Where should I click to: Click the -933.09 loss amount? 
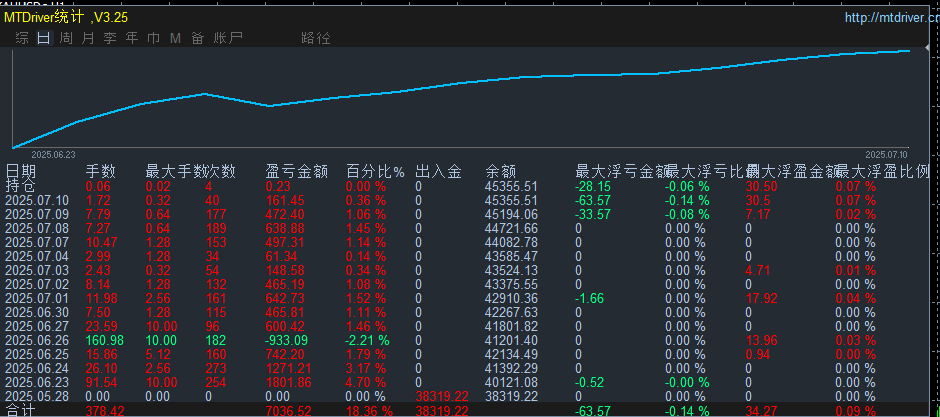point(285,340)
